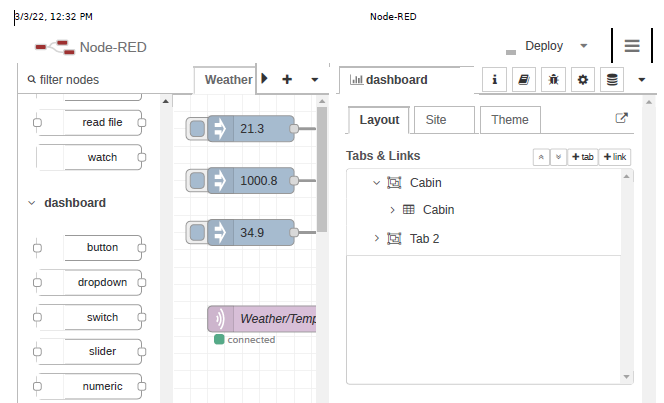
Task: Click the green connected status indicator
Action: click(x=219, y=340)
